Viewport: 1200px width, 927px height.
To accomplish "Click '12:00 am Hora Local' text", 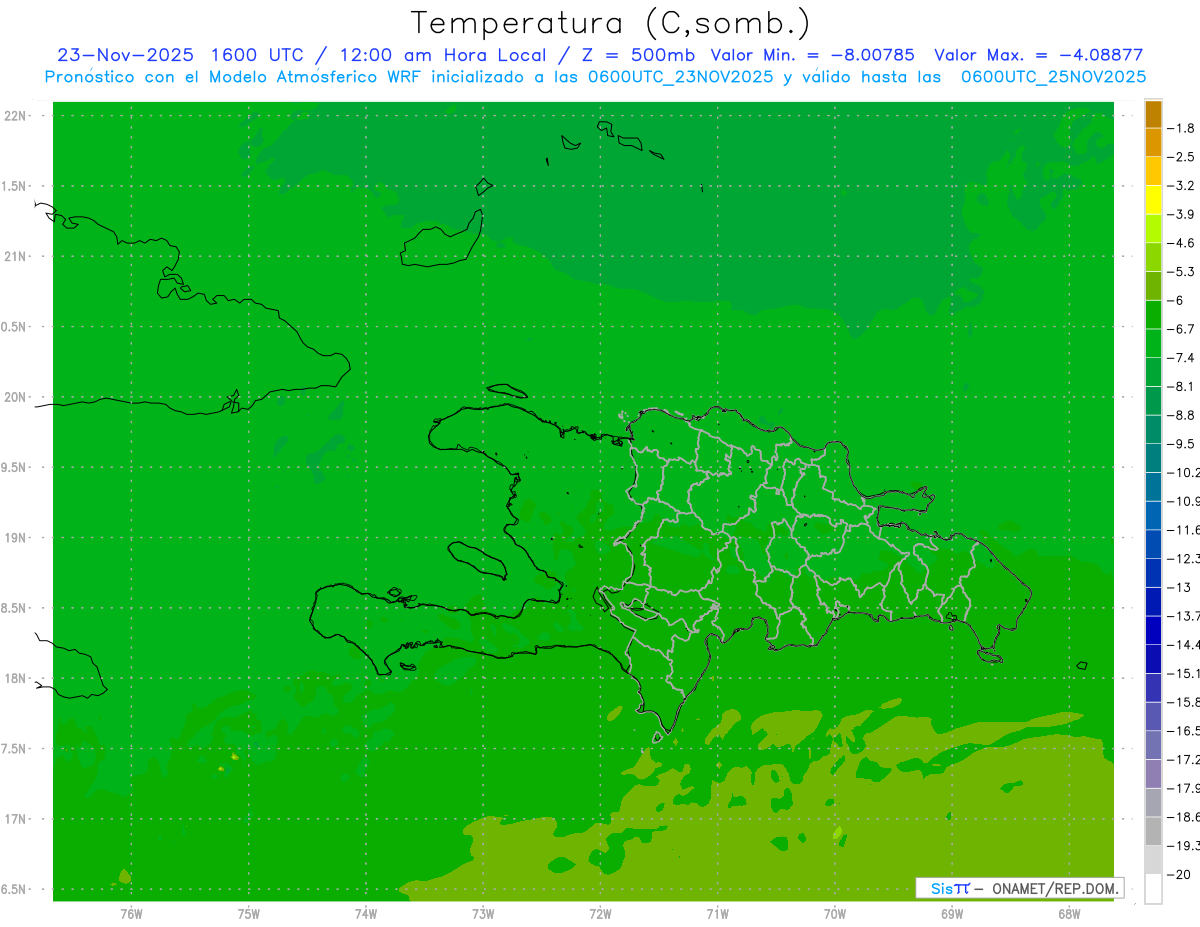I will pyautogui.click(x=441, y=55).
